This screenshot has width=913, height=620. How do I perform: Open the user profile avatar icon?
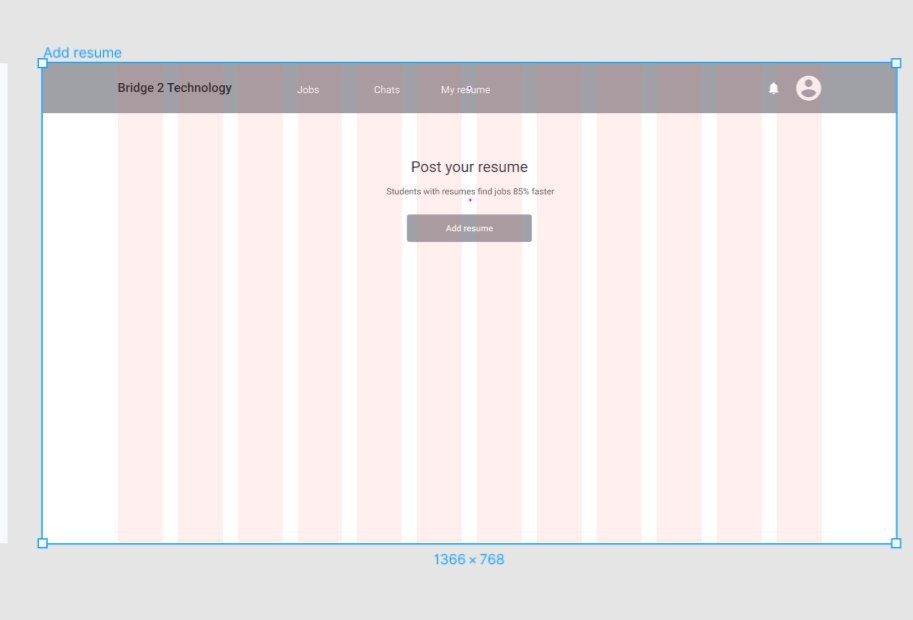click(x=808, y=88)
